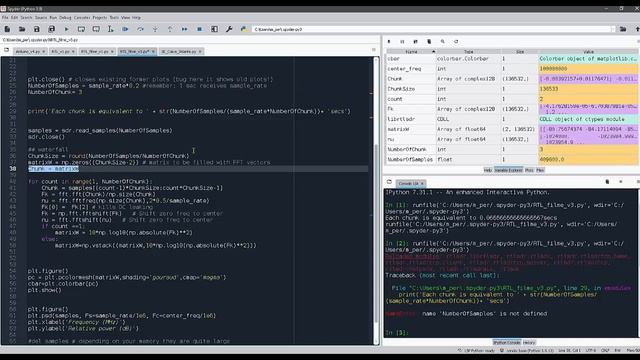Run selection or current line icon
The width and height of the screenshot is (640, 360).
coord(111,29)
